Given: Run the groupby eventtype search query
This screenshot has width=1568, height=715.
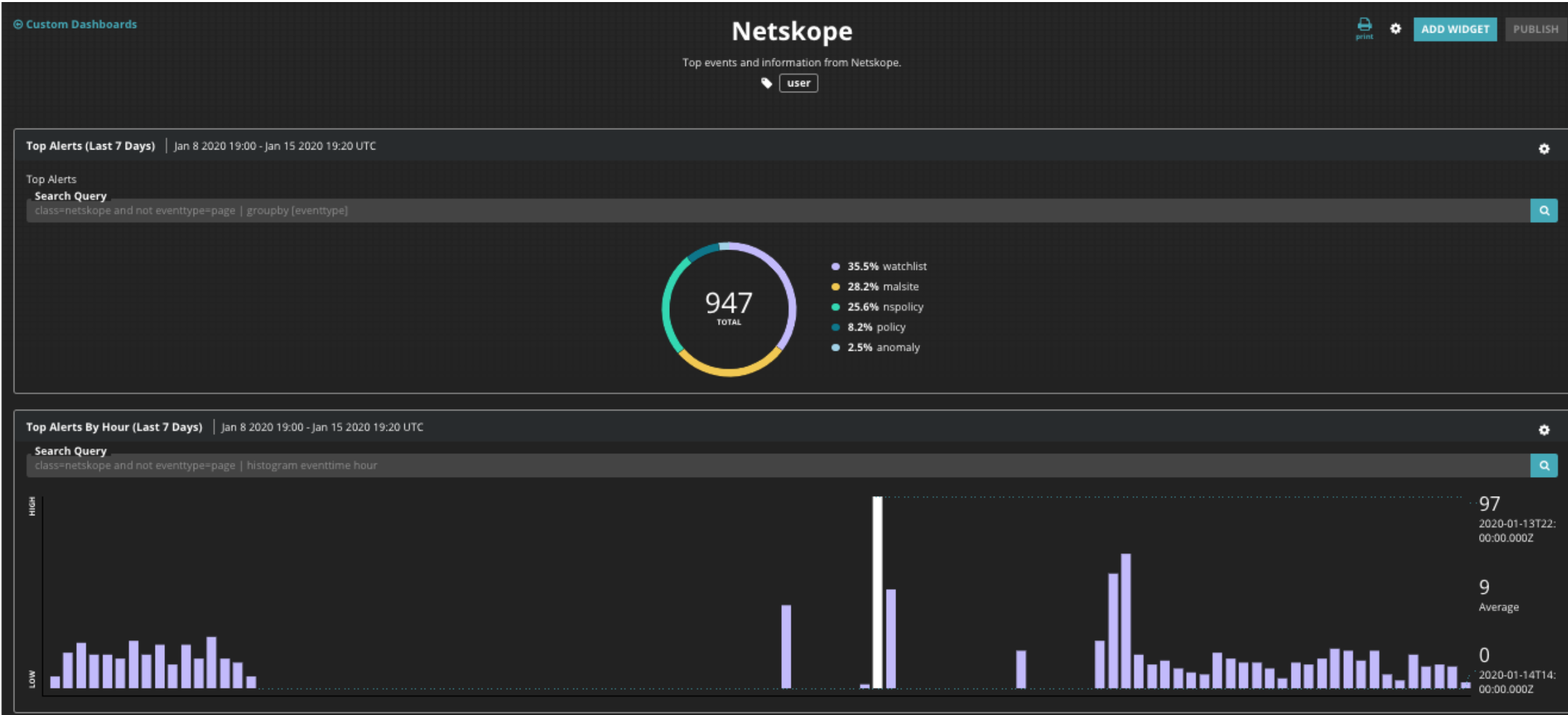Looking at the screenshot, I should (x=1544, y=211).
